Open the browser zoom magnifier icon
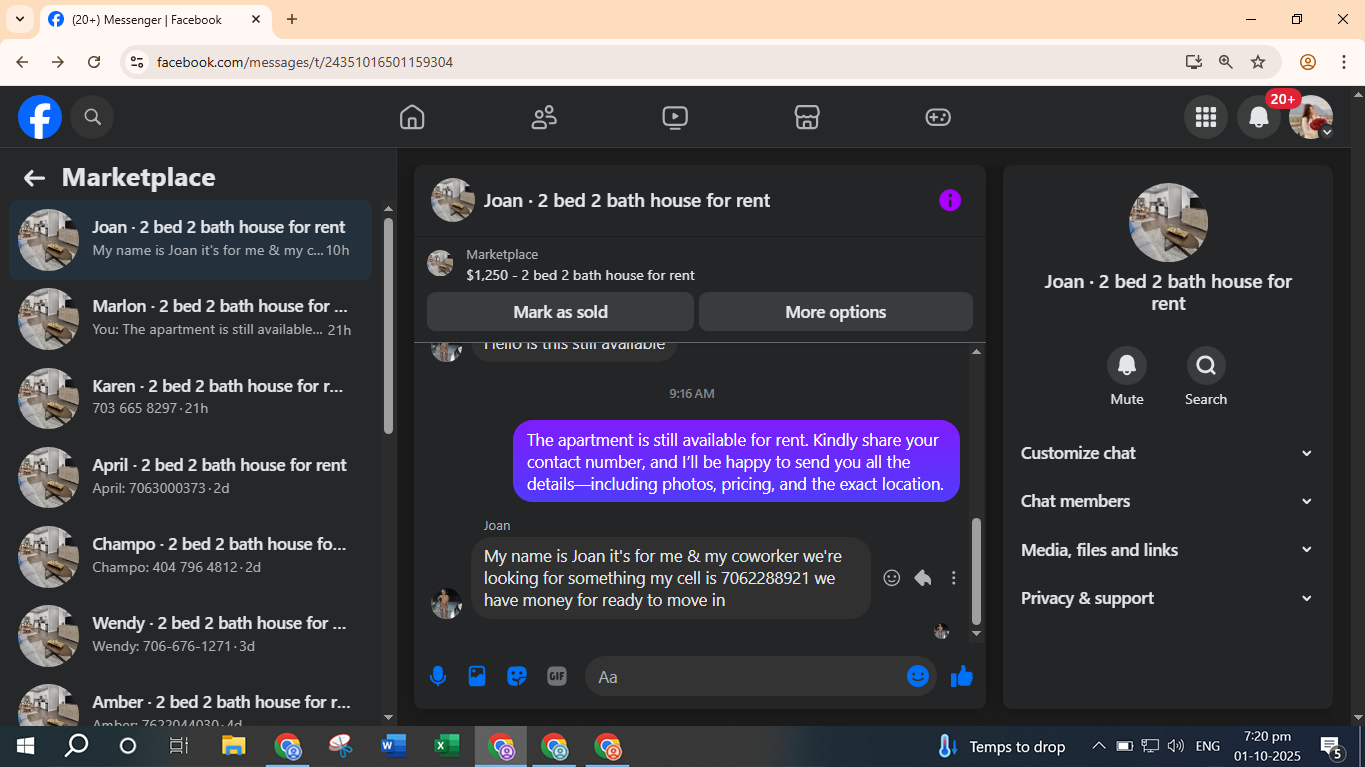The width and height of the screenshot is (1365, 767). pyautogui.click(x=1226, y=62)
